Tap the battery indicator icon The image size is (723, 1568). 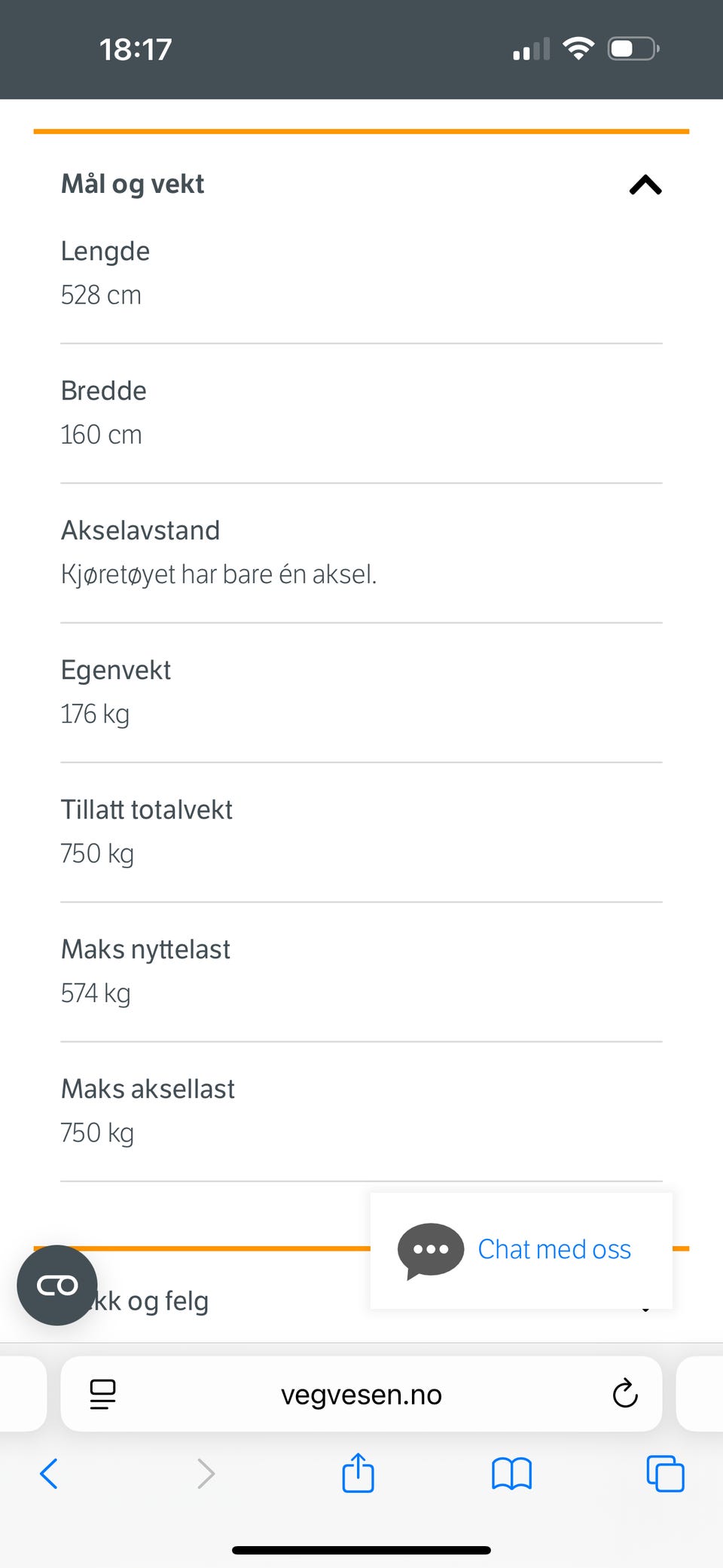pos(633,49)
